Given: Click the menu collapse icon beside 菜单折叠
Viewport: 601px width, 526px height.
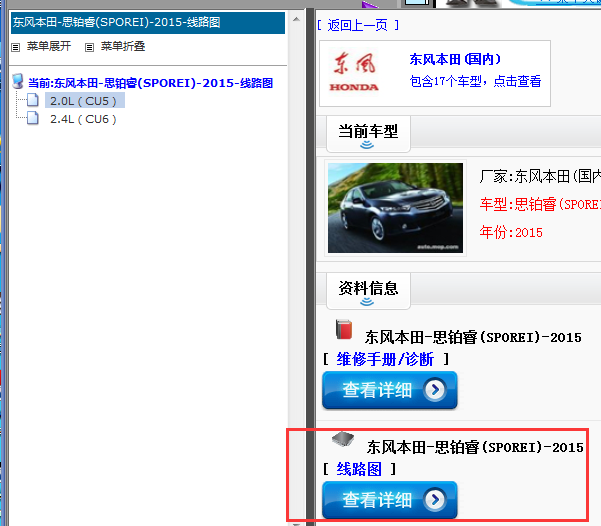Looking at the screenshot, I should pos(89,48).
